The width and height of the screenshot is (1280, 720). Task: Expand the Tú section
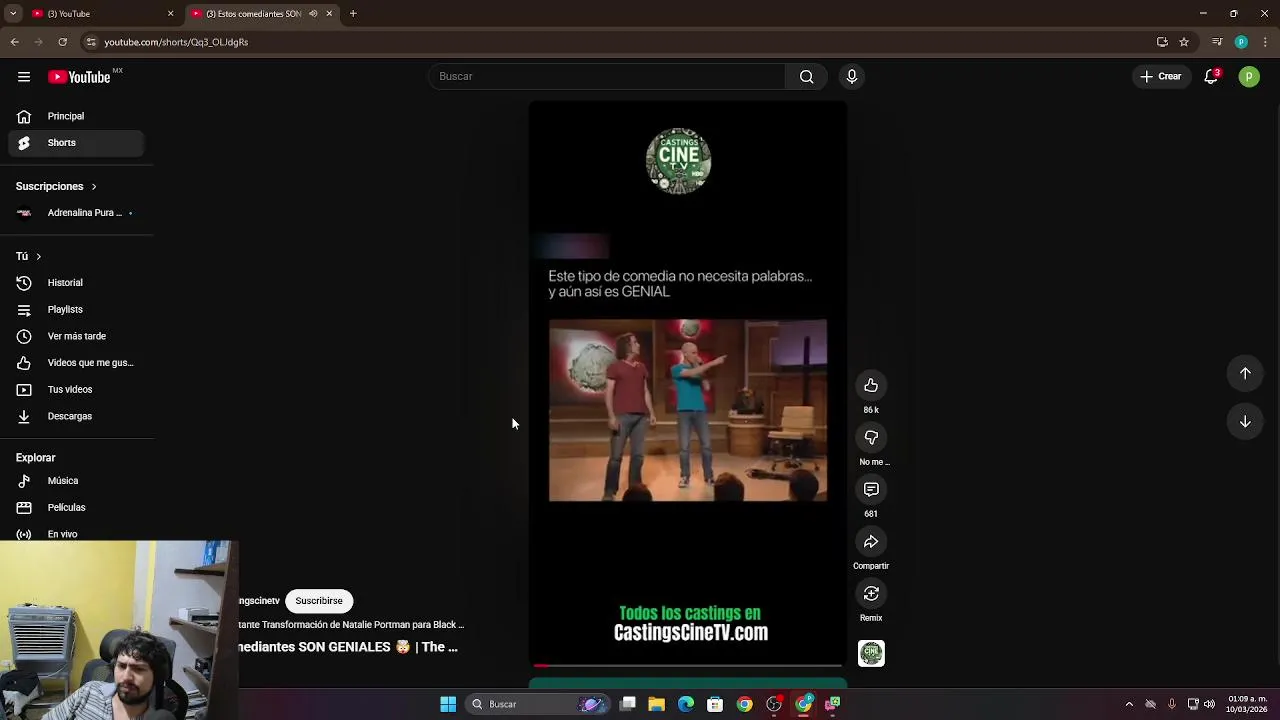click(28, 256)
